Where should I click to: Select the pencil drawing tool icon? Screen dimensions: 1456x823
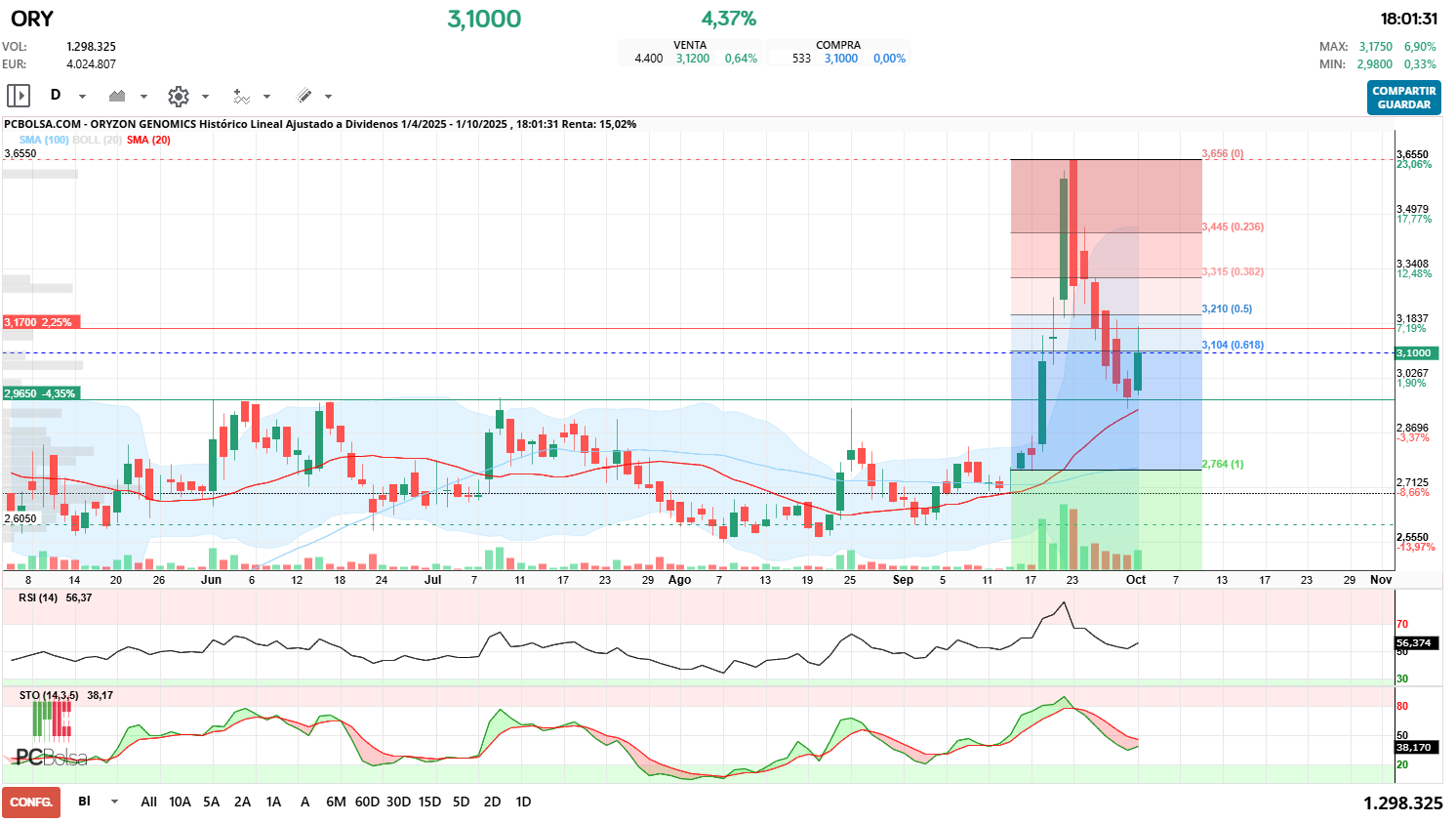pyautogui.click(x=303, y=96)
